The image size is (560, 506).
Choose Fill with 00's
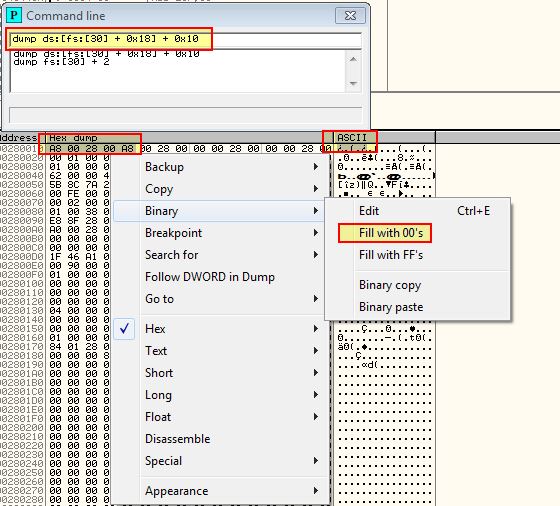click(417, 233)
